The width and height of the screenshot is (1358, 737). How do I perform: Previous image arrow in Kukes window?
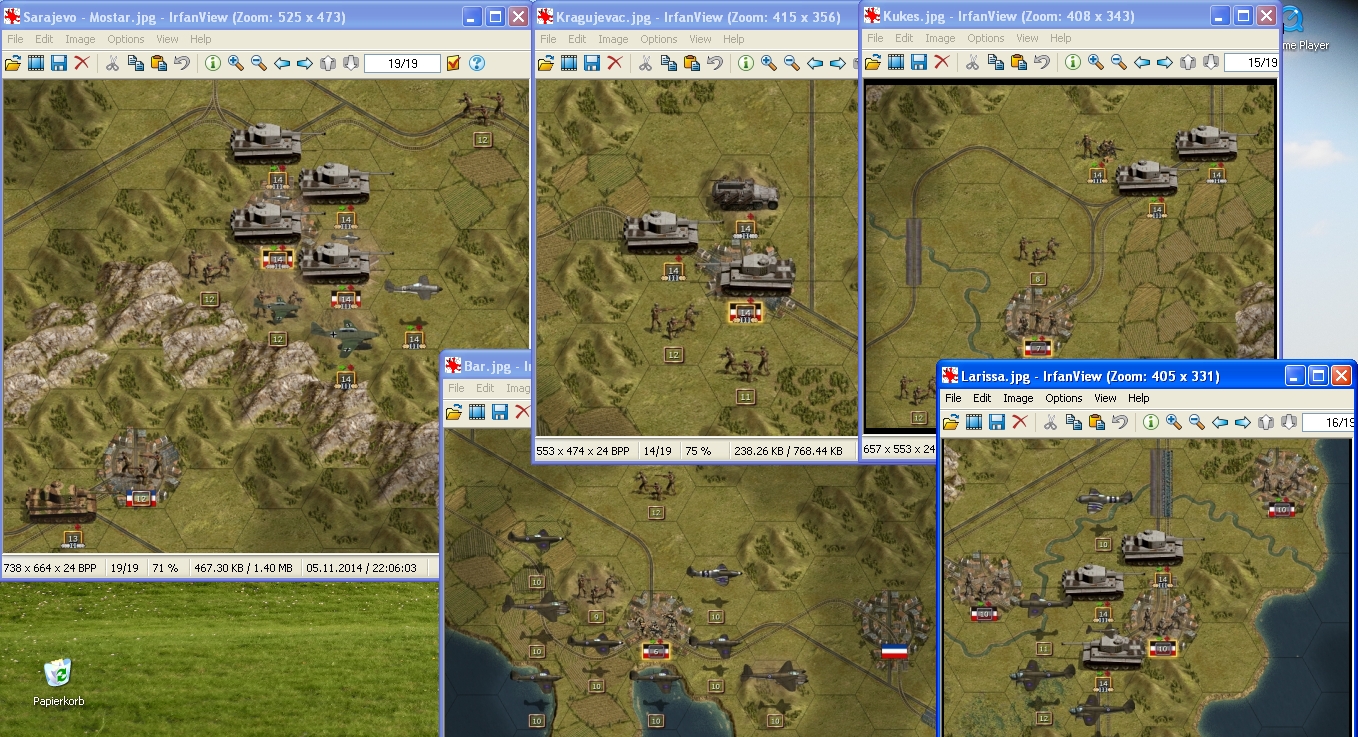(x=1142, y=62)
